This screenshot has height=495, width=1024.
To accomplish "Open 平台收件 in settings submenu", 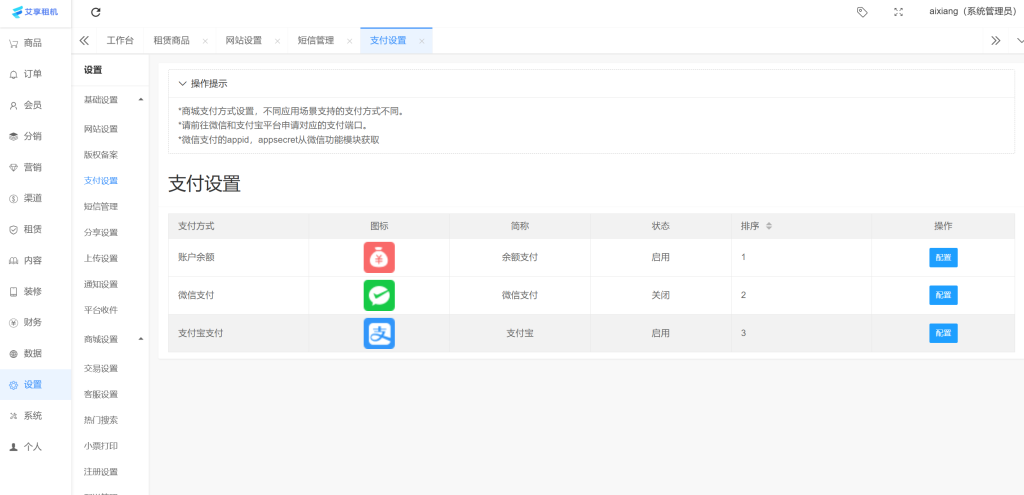I will (101, 310).
